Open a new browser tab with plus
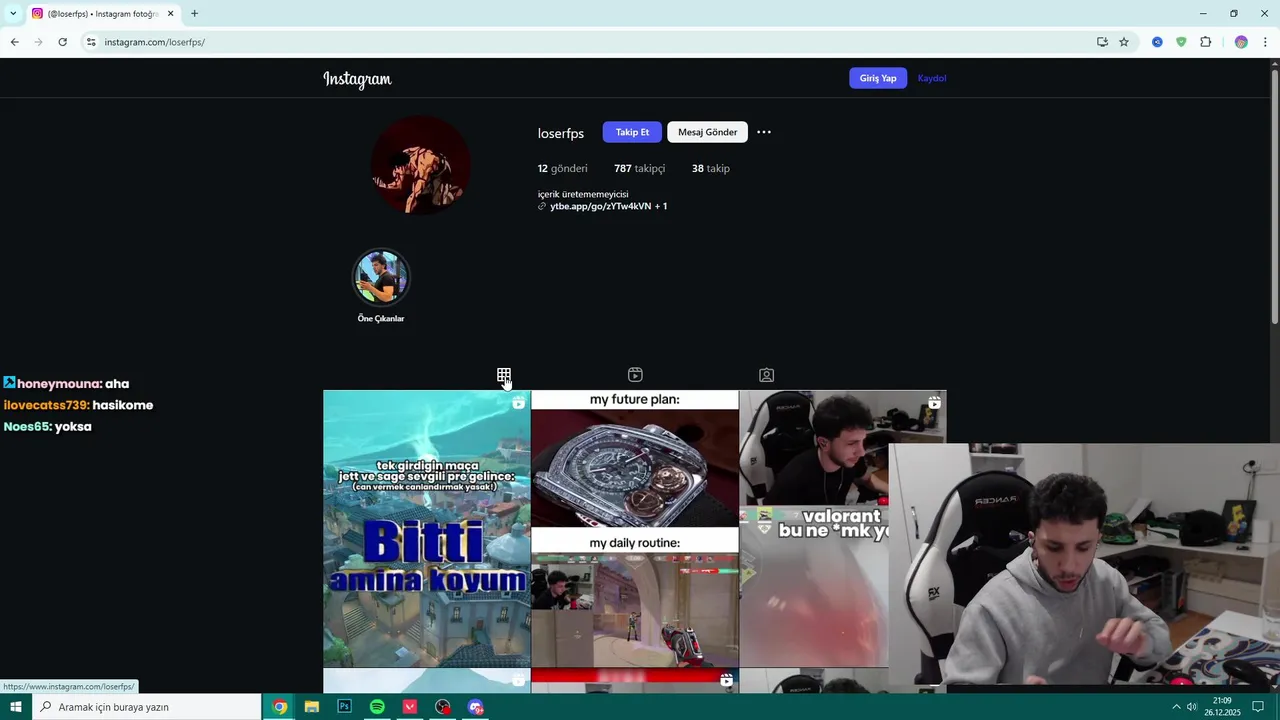1280x720 pixels. coord(194,14)
